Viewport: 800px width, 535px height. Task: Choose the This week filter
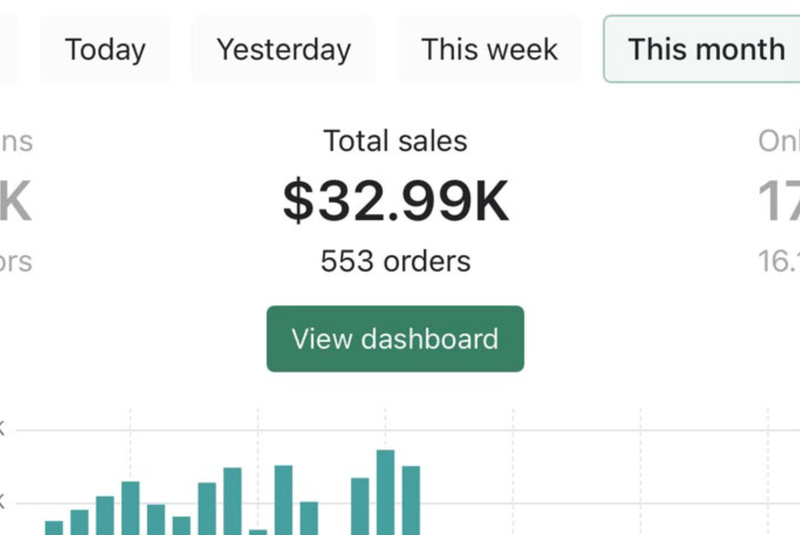pyautogui.click(x=489, y=49)
